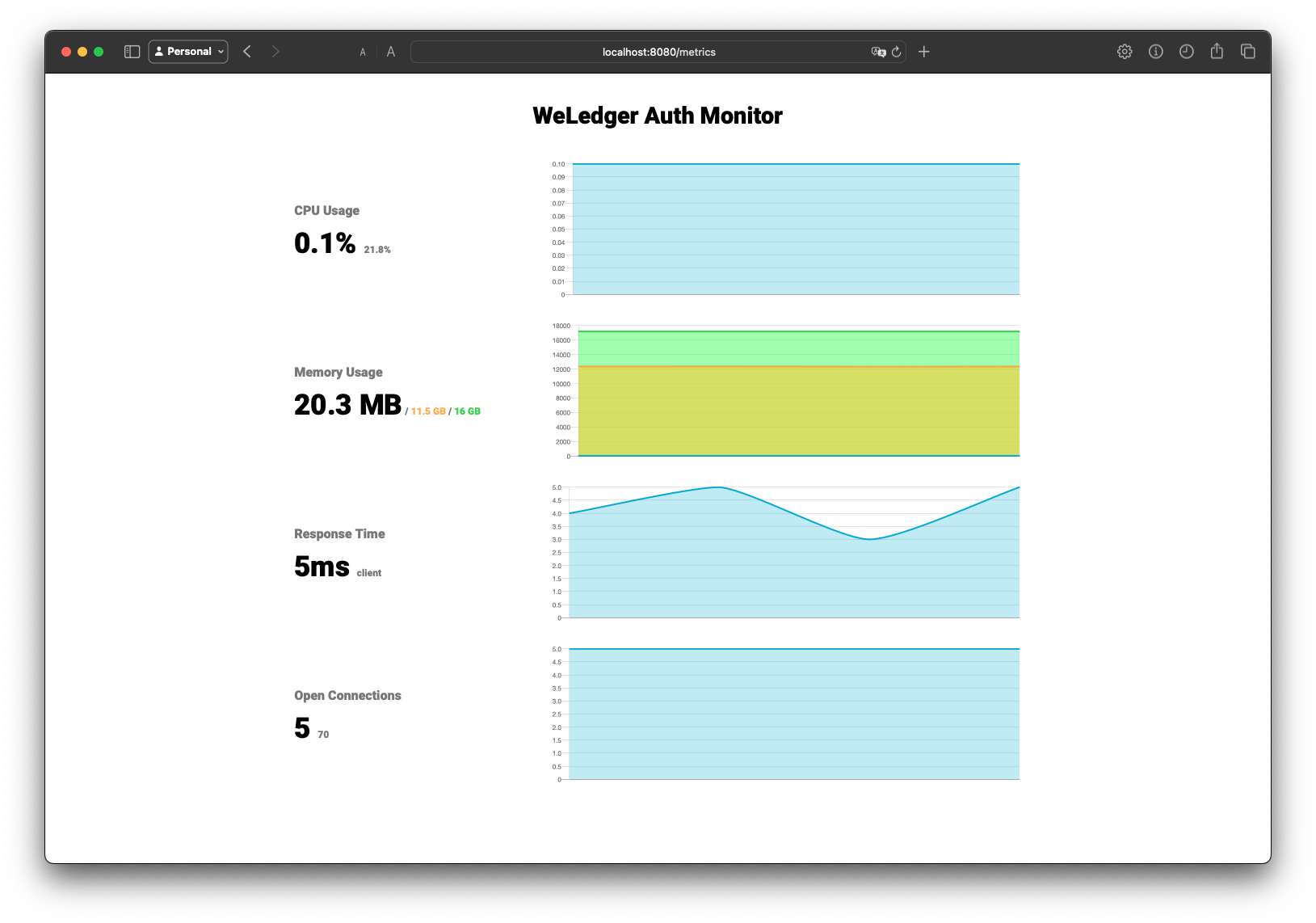1316x923 pixels.
Task: Click the CPU Usage label
Action: coord(326,210)
